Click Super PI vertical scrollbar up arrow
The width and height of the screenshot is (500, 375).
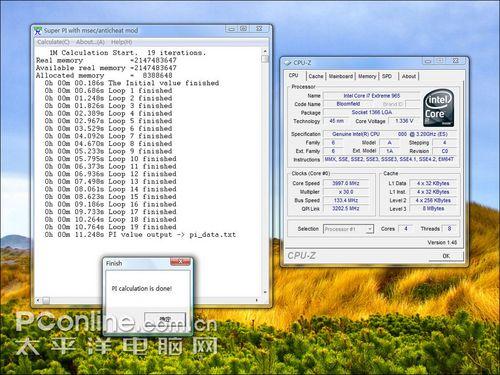265,51
